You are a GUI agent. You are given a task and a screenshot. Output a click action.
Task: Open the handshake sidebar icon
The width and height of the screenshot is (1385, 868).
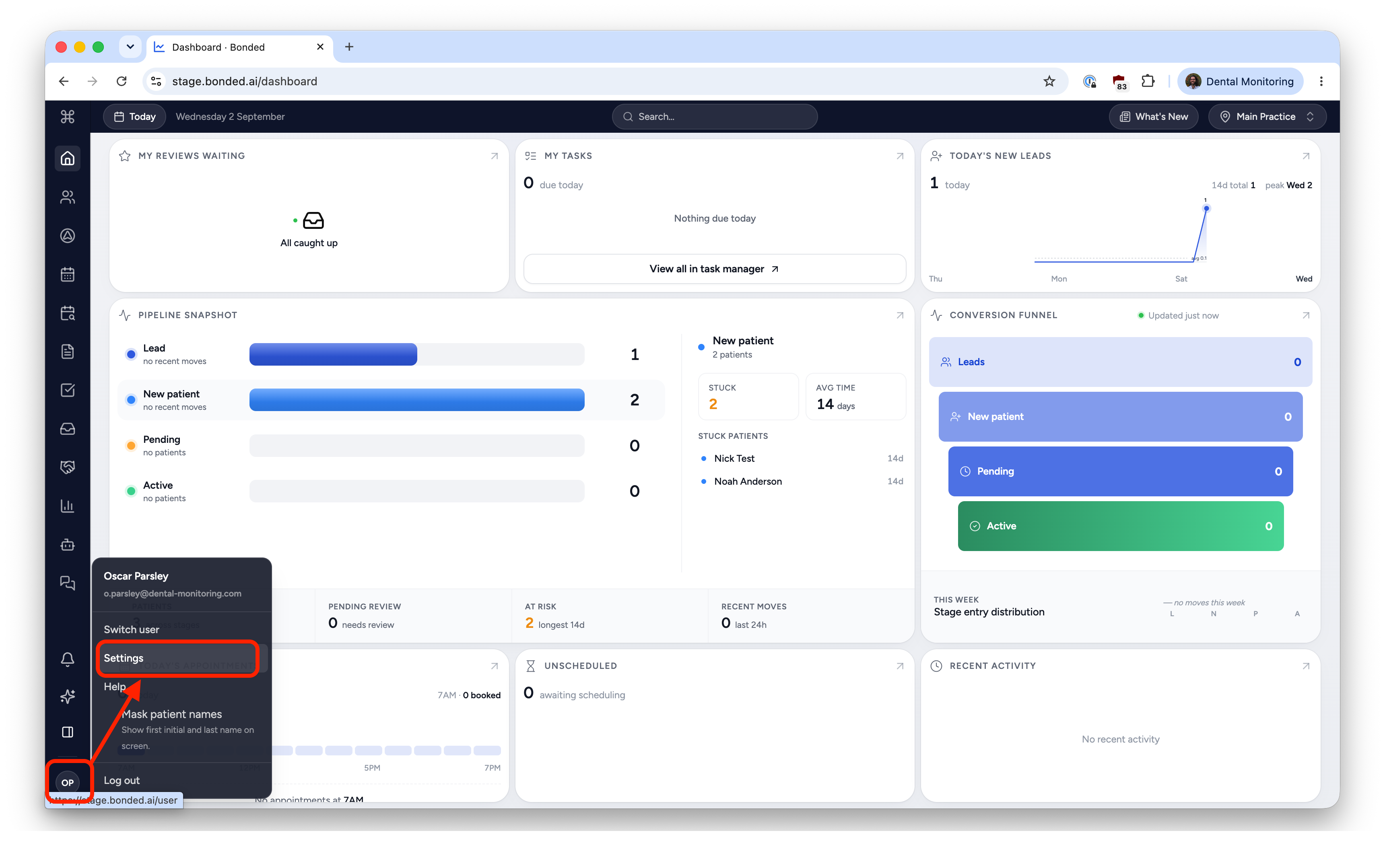[x=68, y=467]
